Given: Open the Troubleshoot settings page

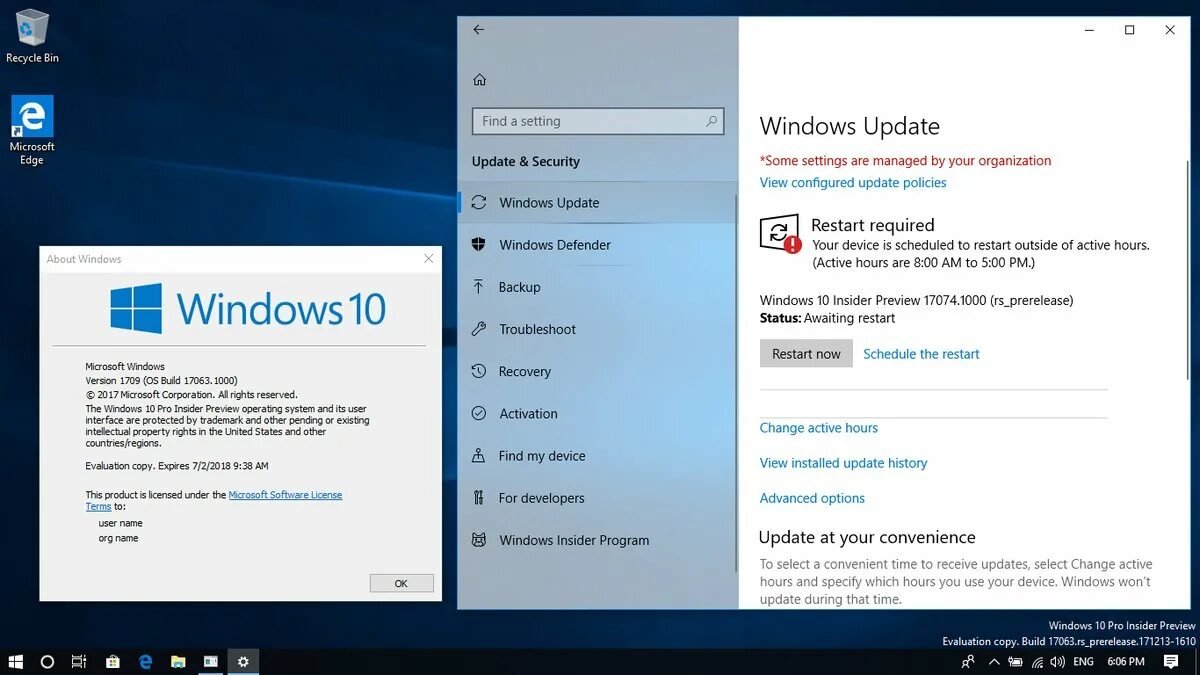Looking at the screenshot, I should pos(597,329).
